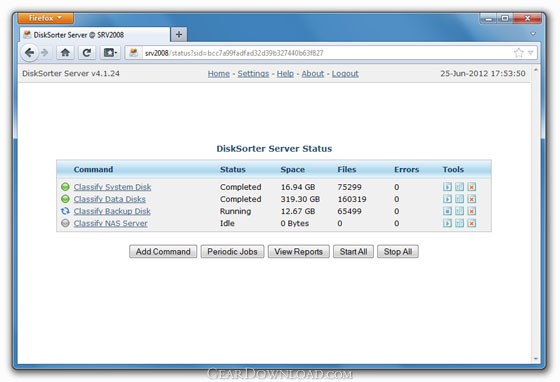Open the Help link

pos(285,74)
